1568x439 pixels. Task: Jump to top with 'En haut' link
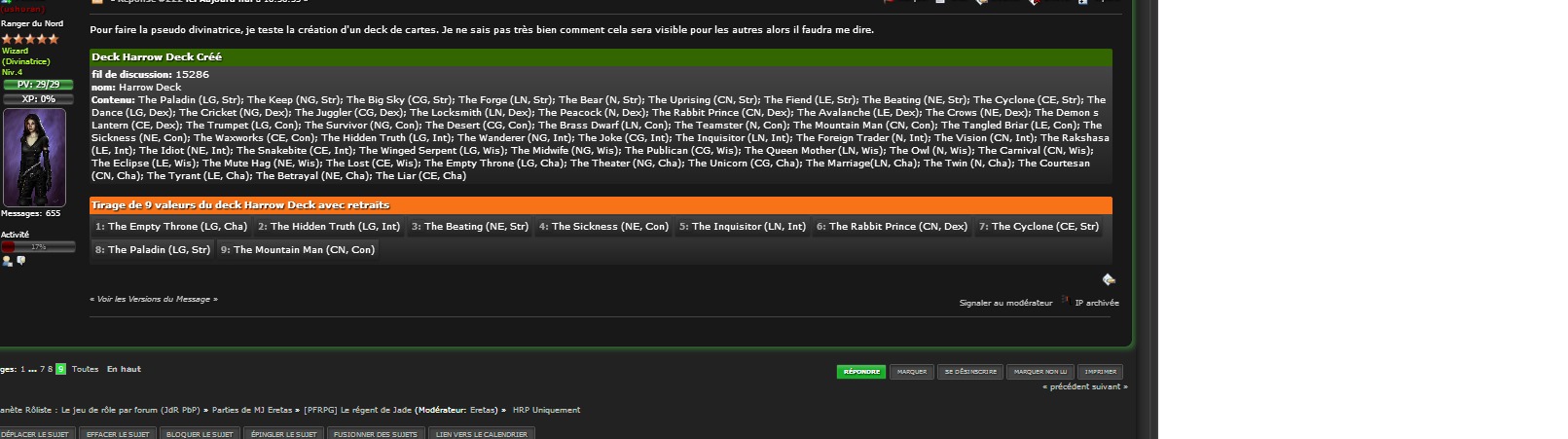[x=124, y=369]
